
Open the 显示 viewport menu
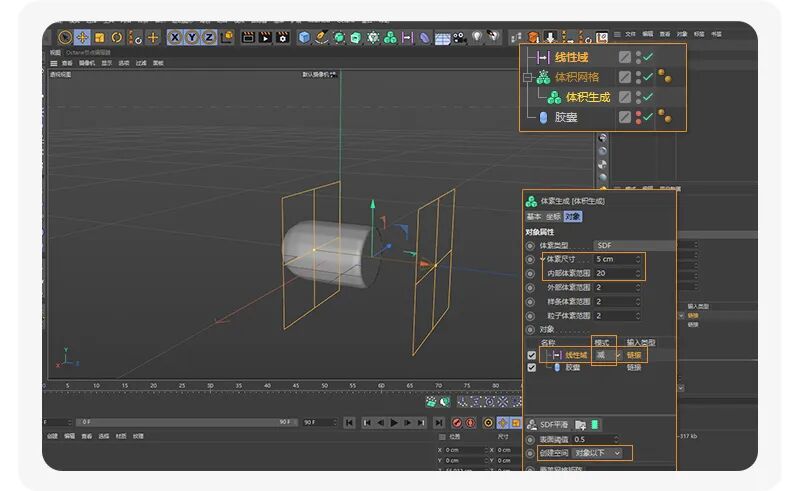click(x=106, y=63)
